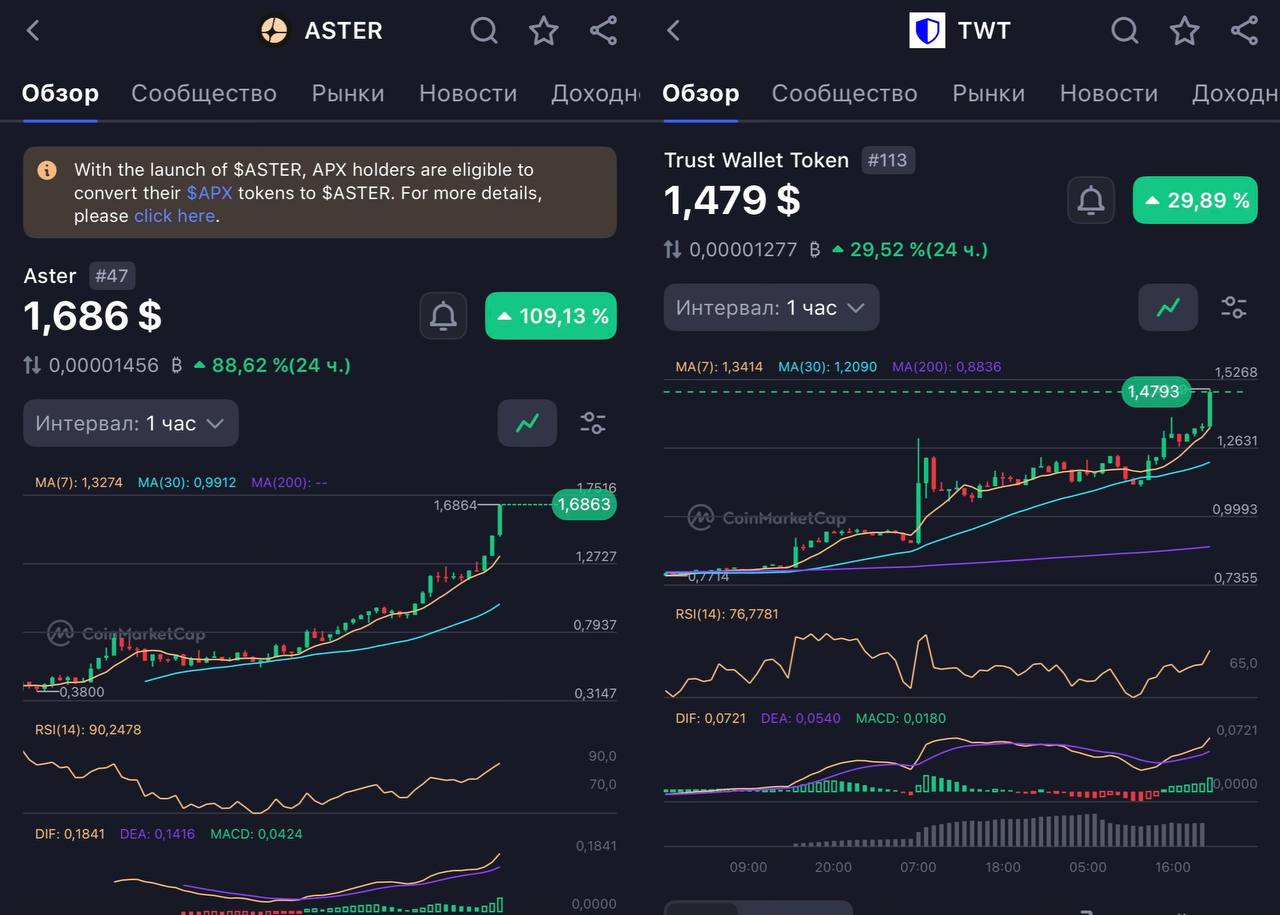Add TWT to favorites with star icon
Viewport: 1280px width, 915px height.
(x=1185, y=31)
